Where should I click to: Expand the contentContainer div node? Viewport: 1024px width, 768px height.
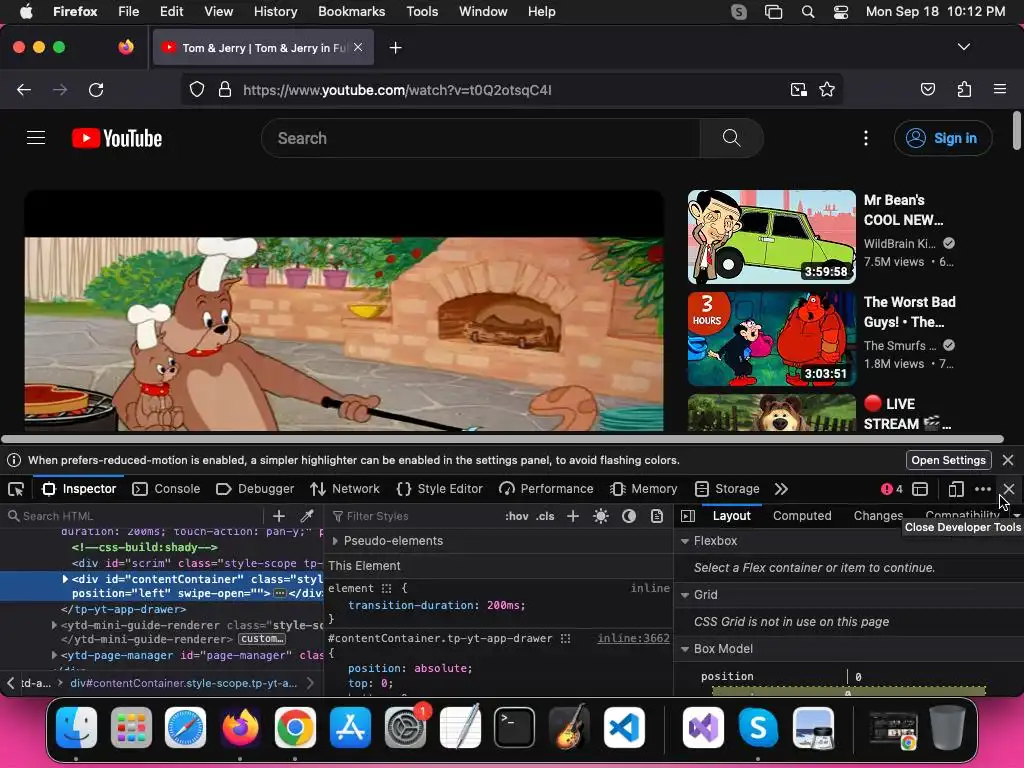click(65, 579)
